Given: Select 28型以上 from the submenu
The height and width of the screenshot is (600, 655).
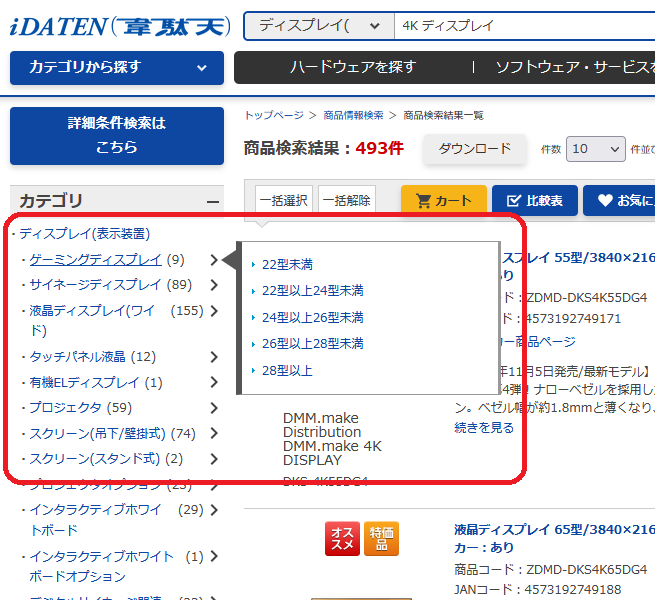Looking at the screenshot, I should tap(287, 371).
